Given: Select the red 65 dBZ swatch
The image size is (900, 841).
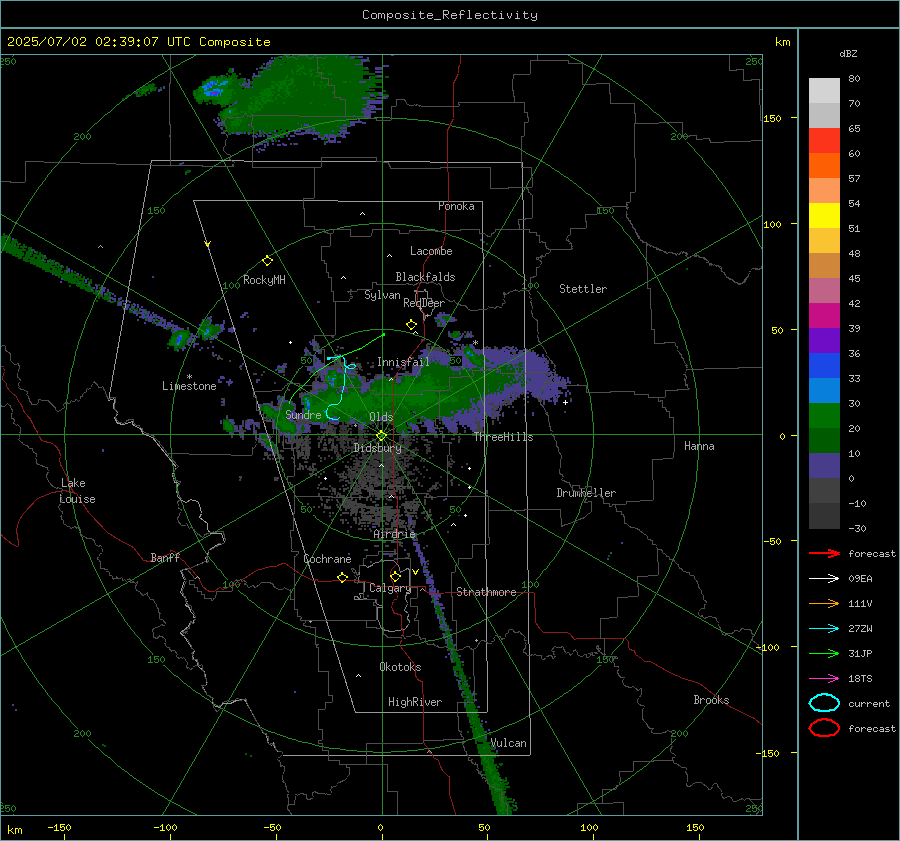Looking at the screenshot, I should [x=824, y=141].
